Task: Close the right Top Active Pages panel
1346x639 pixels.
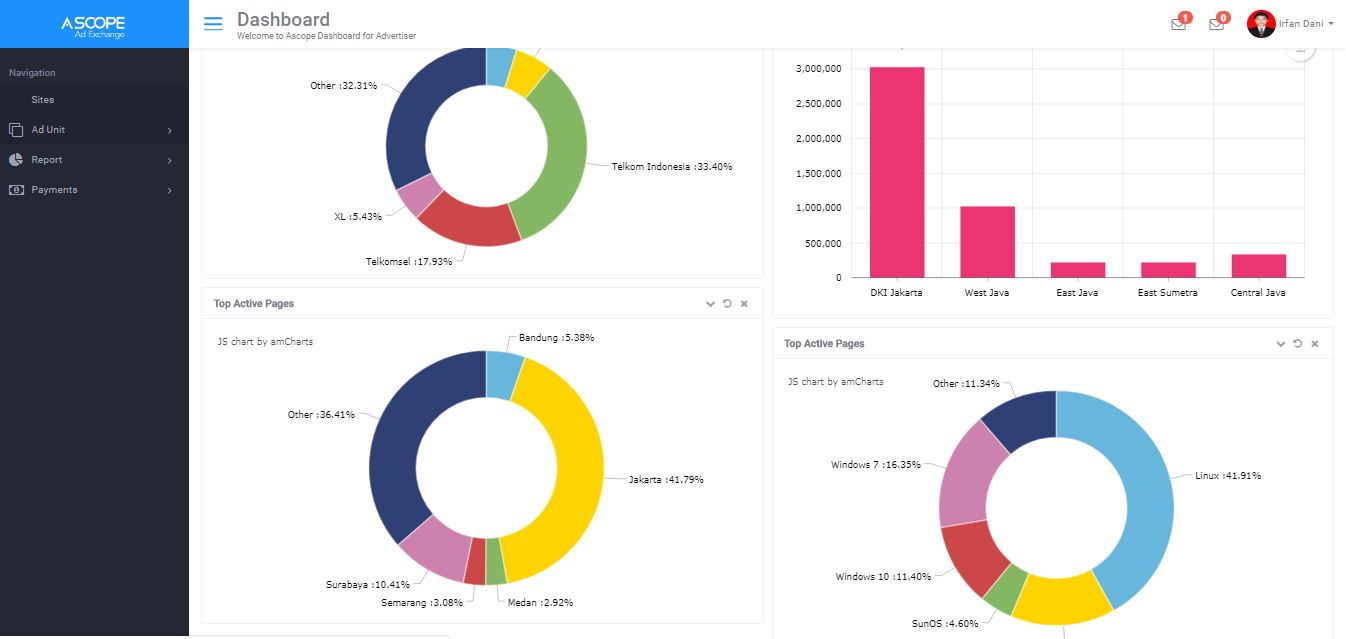Action: pyautogui.click(x=1315, y=343)
